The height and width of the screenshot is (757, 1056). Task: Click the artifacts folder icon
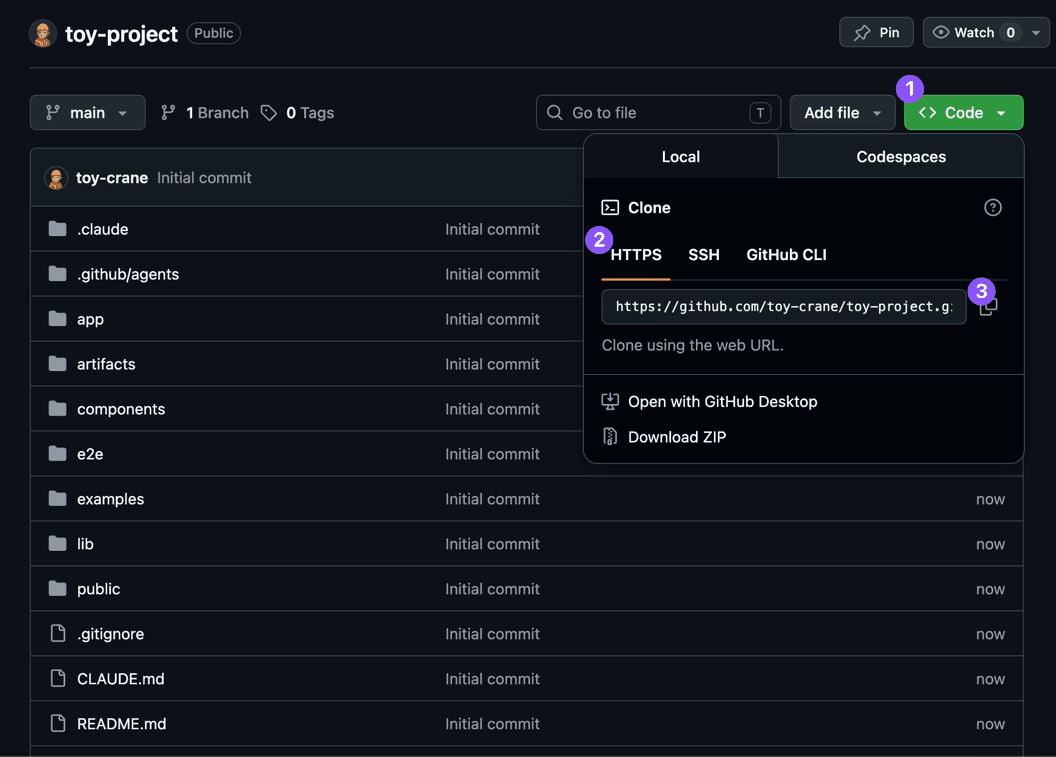[x=58, y=364]
